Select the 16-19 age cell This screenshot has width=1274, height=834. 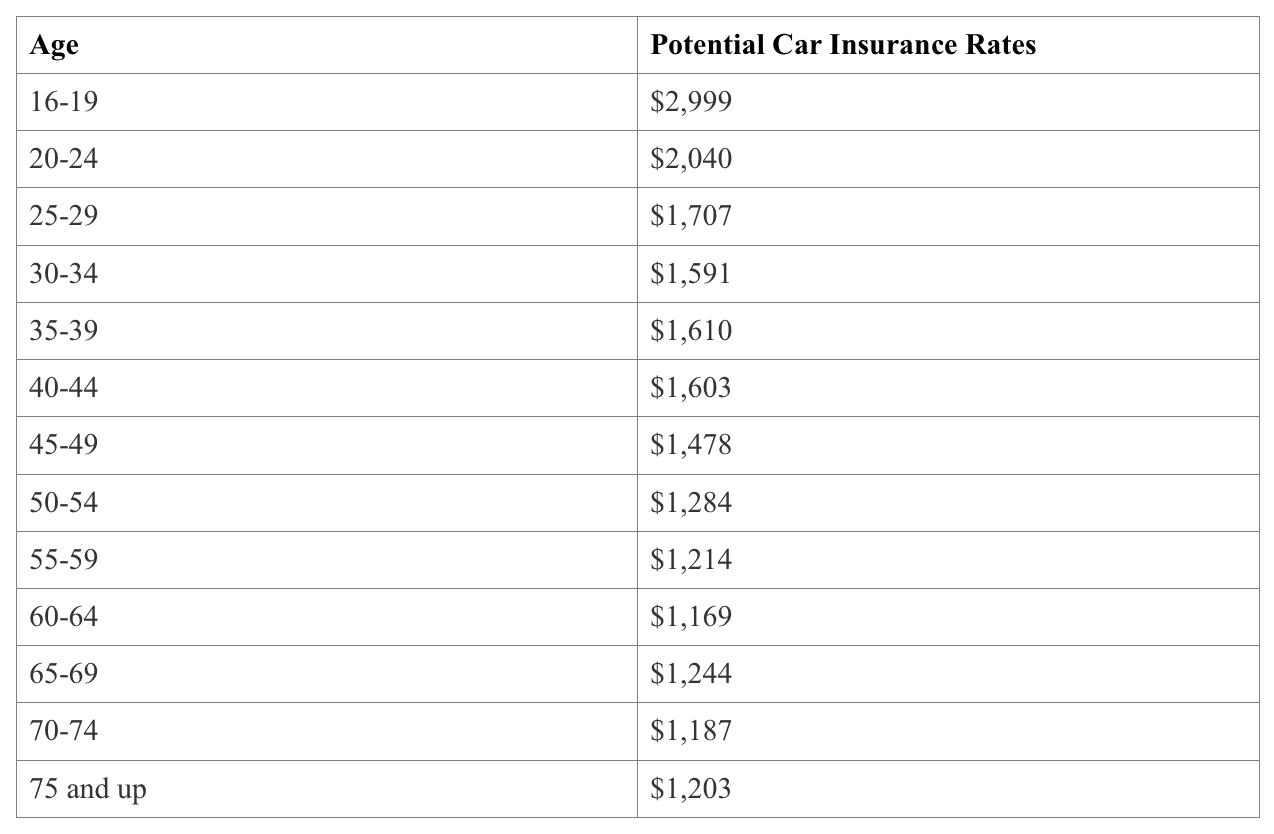click(64, 102)
